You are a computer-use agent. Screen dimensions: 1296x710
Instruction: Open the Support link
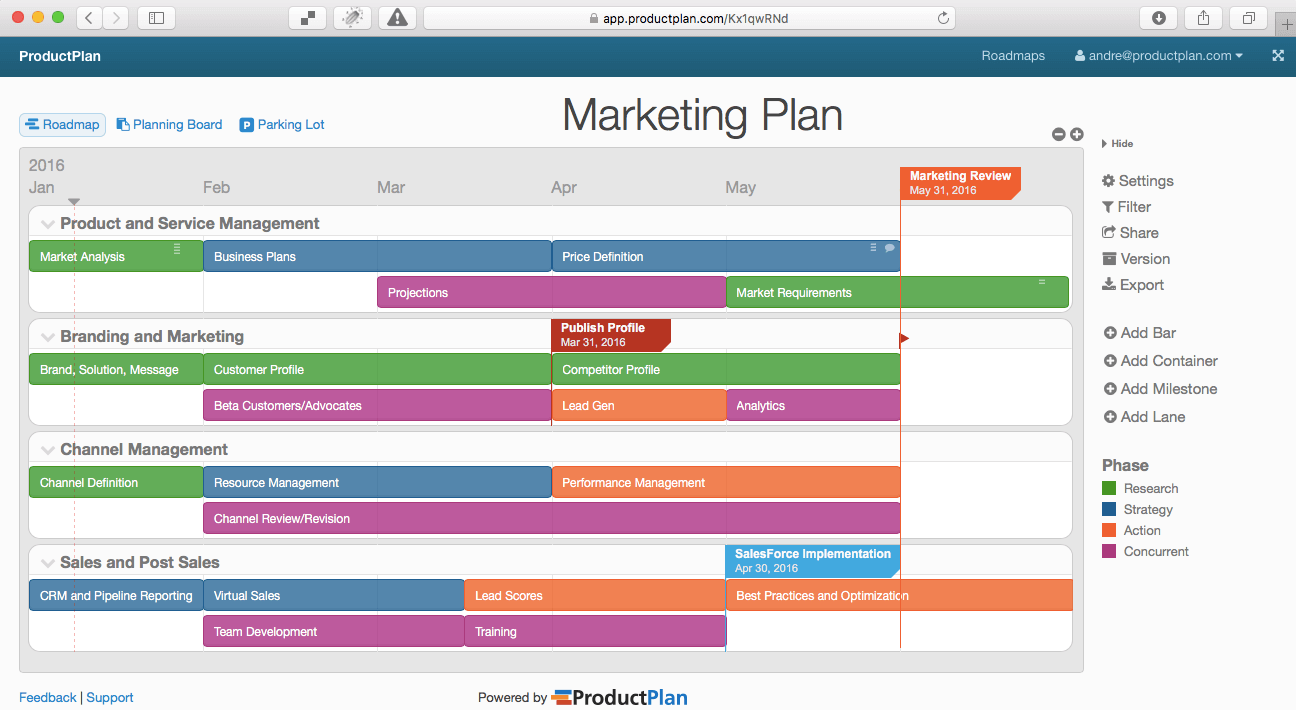110,698
